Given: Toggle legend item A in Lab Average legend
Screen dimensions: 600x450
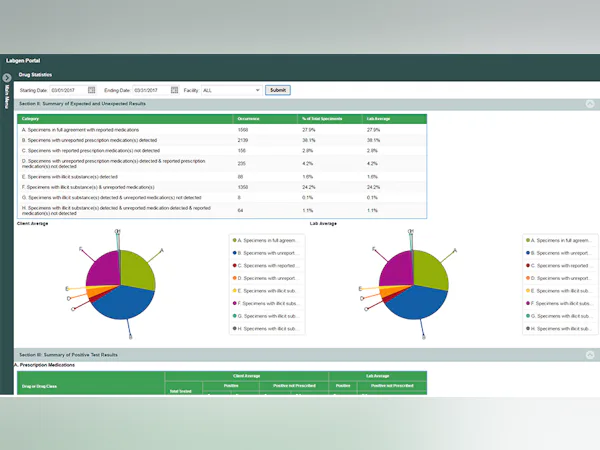Looking at the screenshot, I should pos(558,240).
